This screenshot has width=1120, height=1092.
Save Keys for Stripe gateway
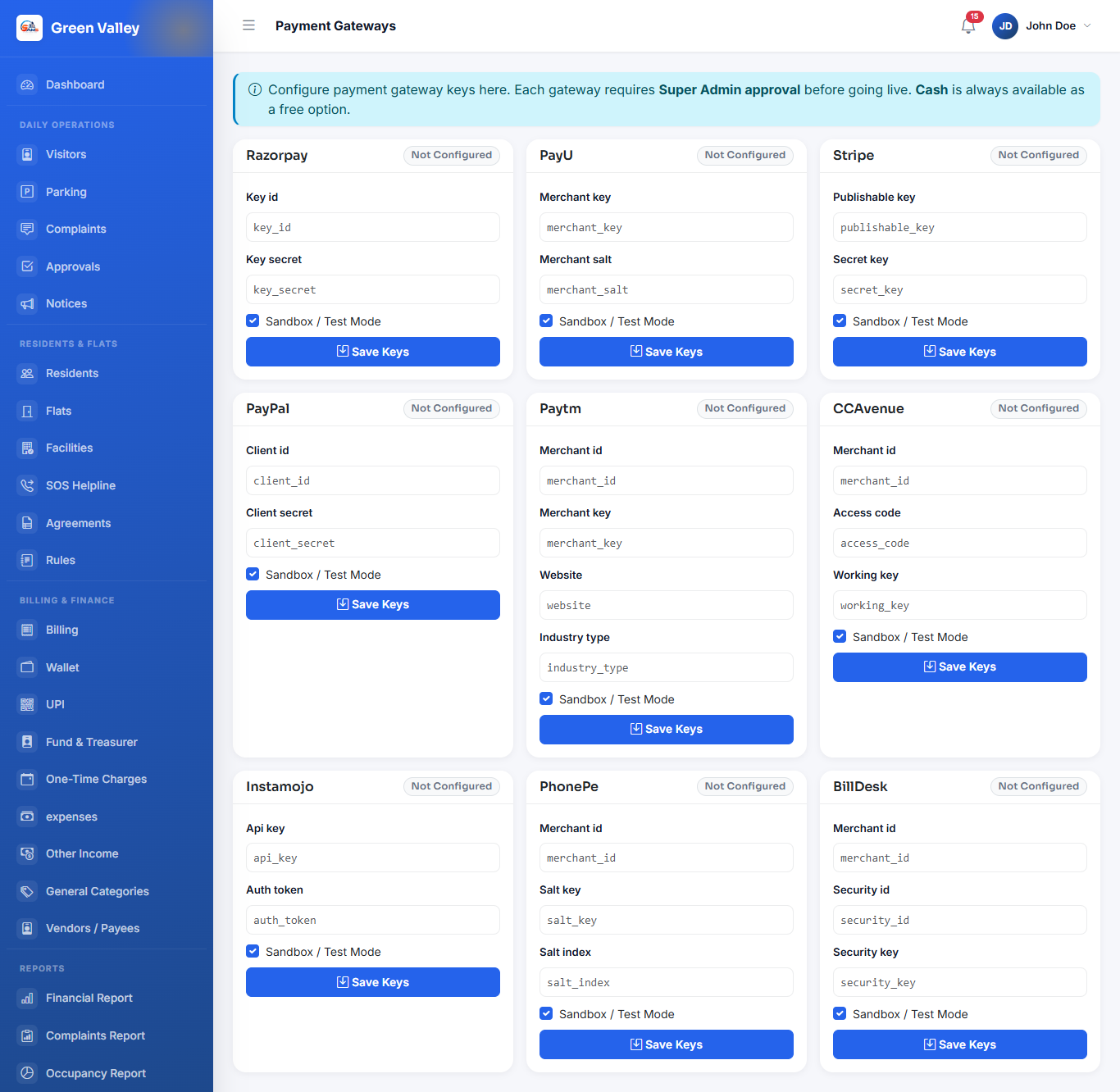[x=960, y=352]
